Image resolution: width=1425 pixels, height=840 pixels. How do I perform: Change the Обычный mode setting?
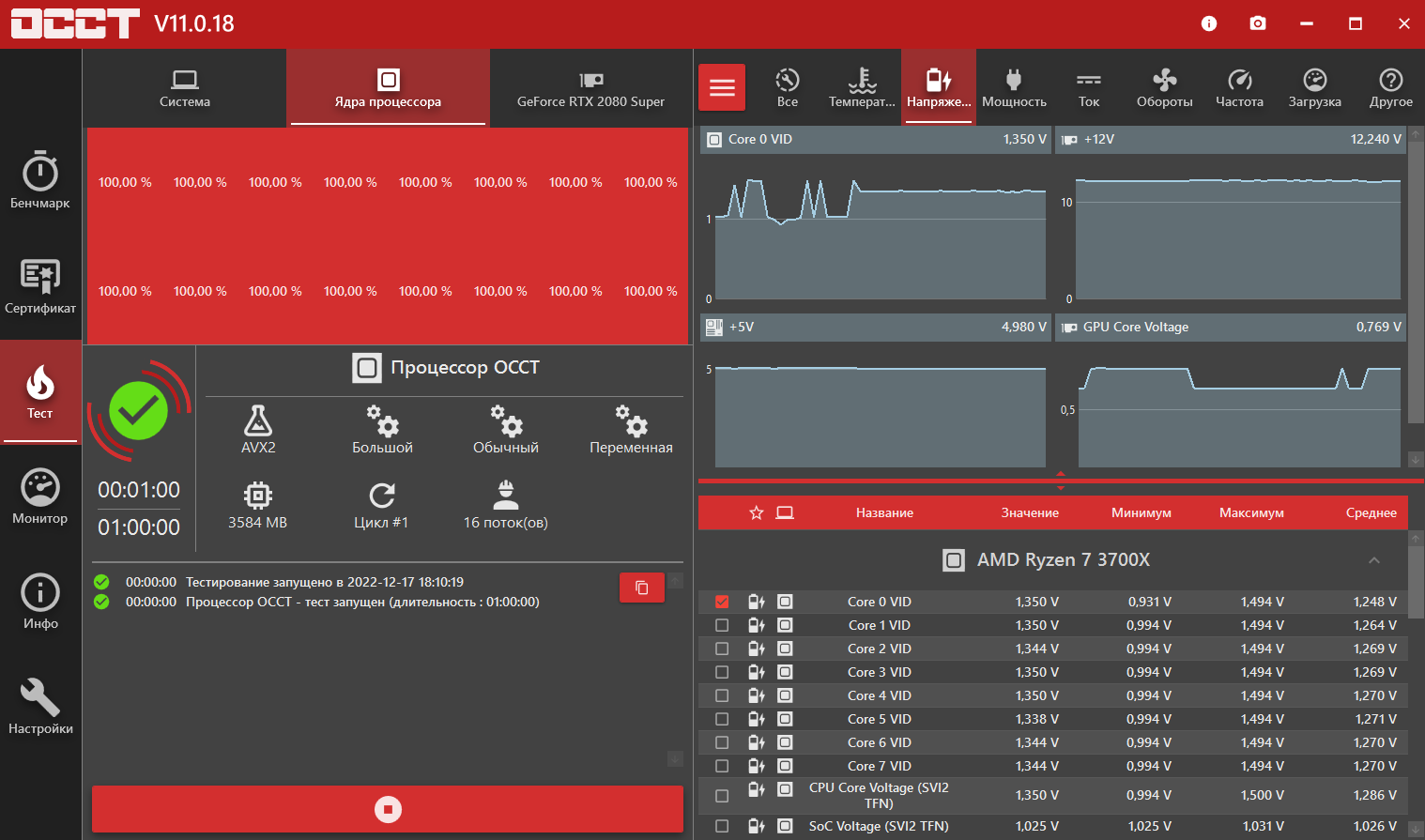[506, 430]
